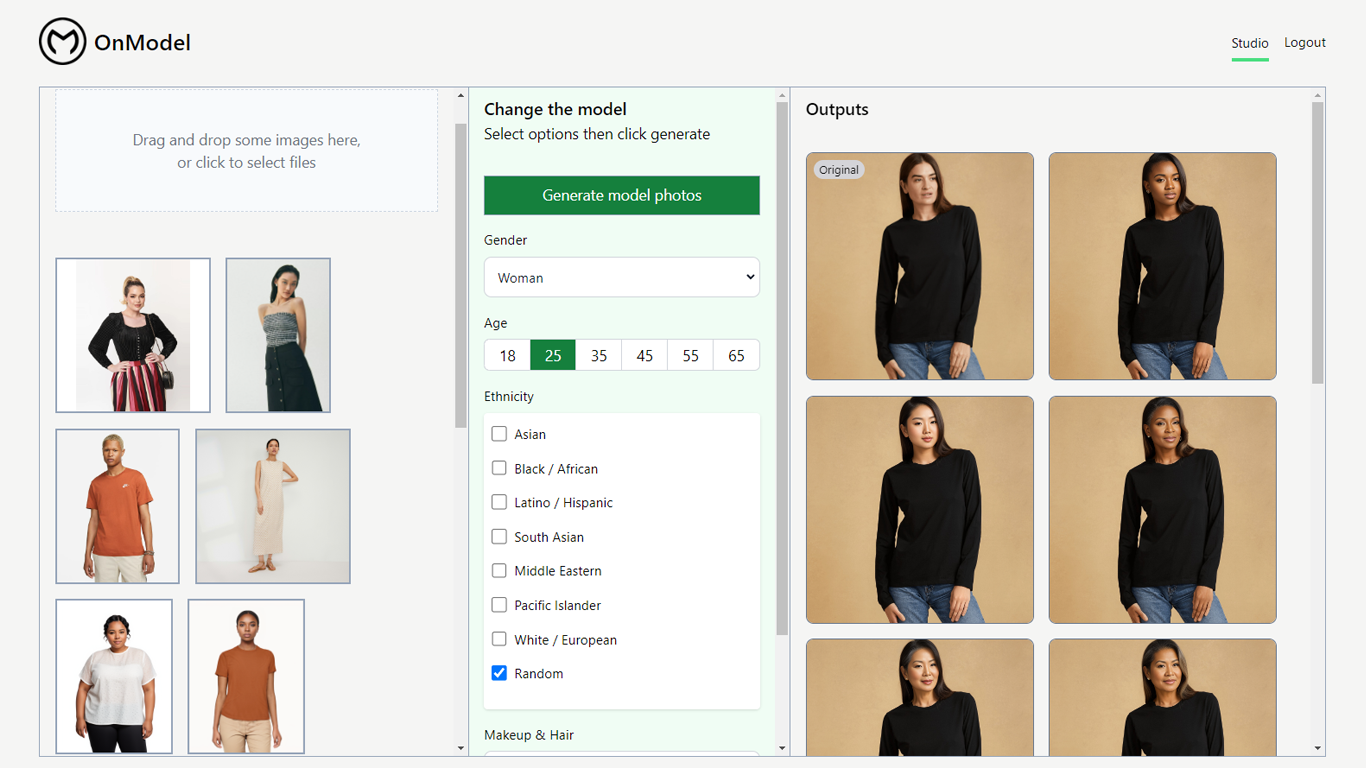The image size is (1366, 768).
Task: Tick the Latino / Hispanic checkbox
Action: pos(499,502)
